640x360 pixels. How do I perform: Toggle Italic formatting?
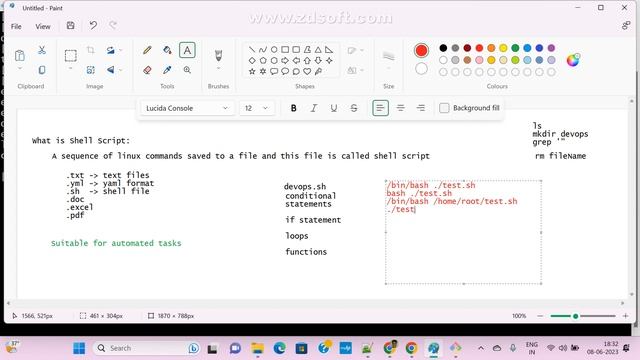click(x=313, y=108)
